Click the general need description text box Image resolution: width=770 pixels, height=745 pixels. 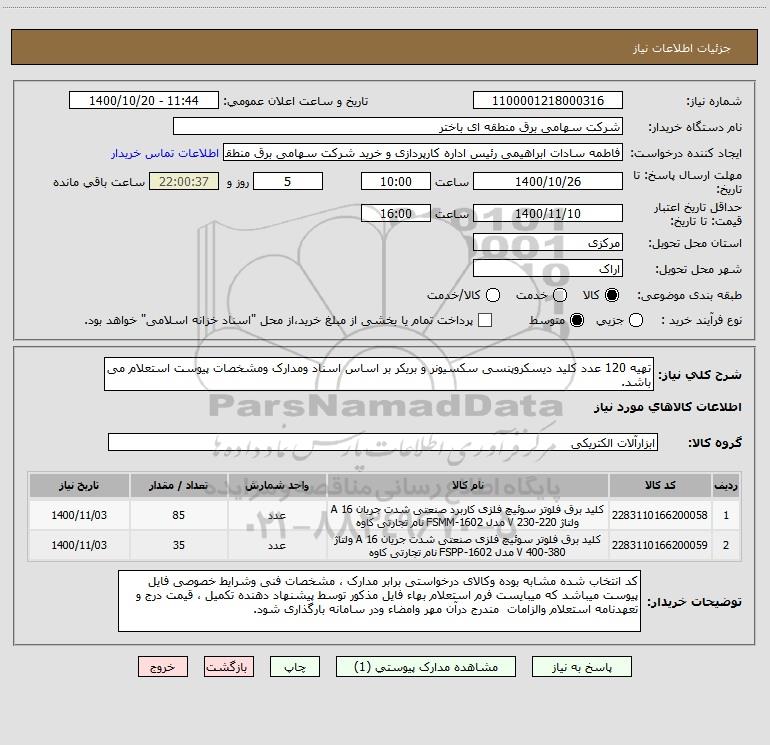coord(379,374)
